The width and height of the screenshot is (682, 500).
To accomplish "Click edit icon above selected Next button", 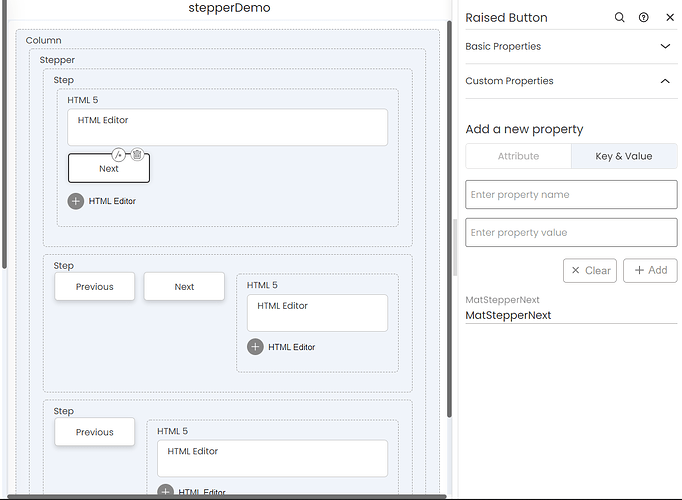I will [x=118, y=154].
